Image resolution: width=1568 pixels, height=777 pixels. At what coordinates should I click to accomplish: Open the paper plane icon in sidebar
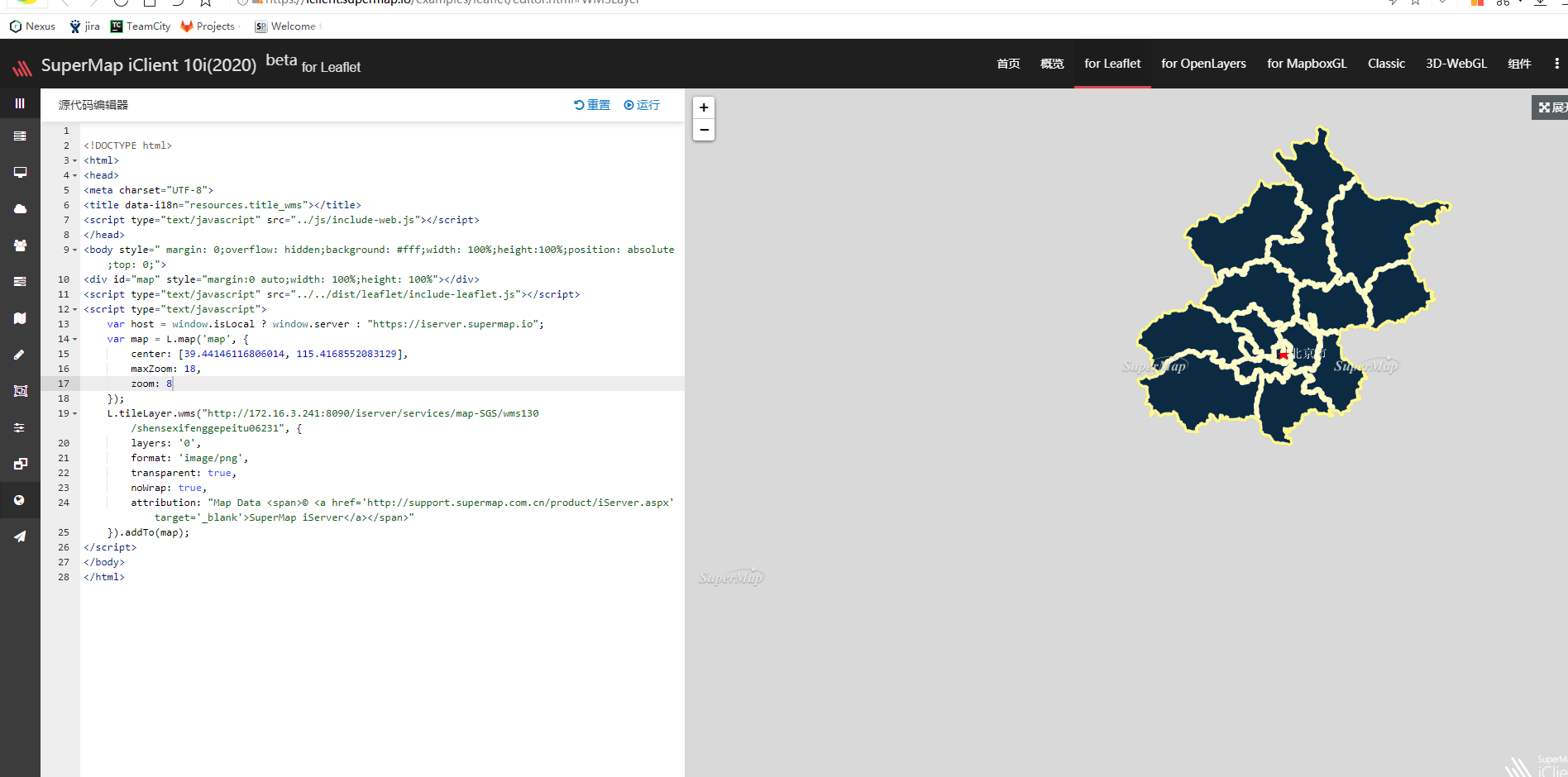[20, 536]
